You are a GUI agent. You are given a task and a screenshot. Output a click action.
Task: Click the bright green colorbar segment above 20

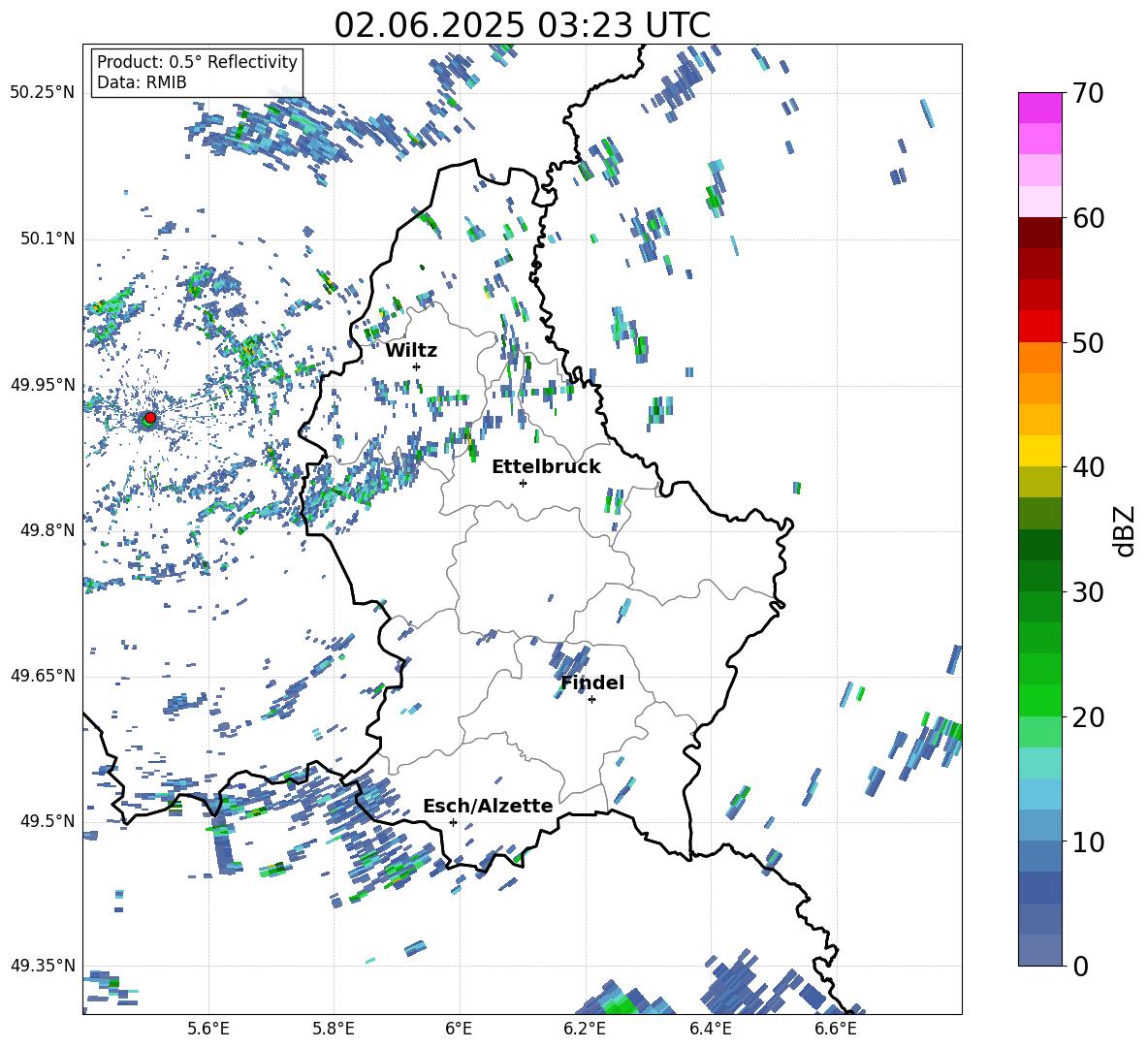[x=1039, y=701]
